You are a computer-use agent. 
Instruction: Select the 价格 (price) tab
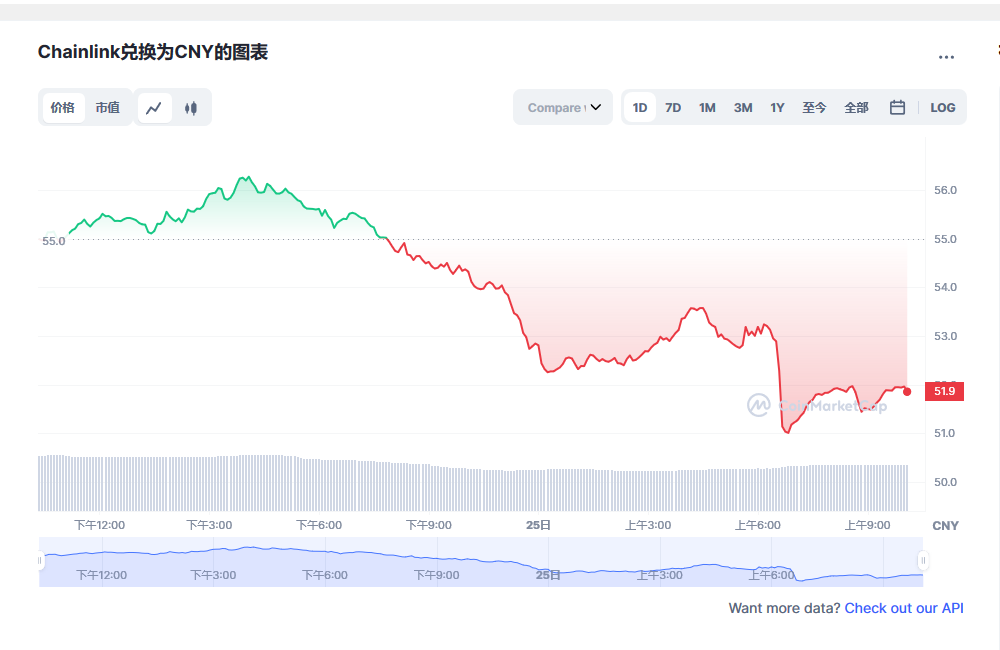tap(63, 108)
